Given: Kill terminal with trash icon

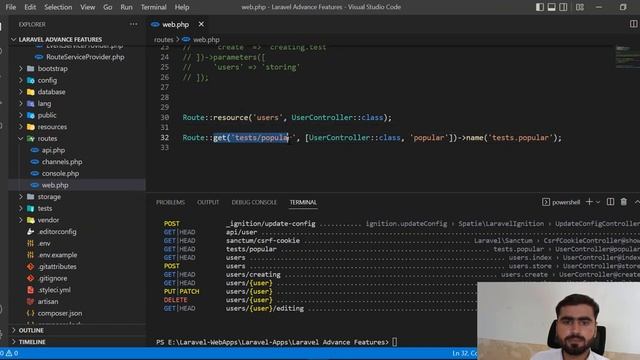Looking at the screenshot, I should pos(623,202).
